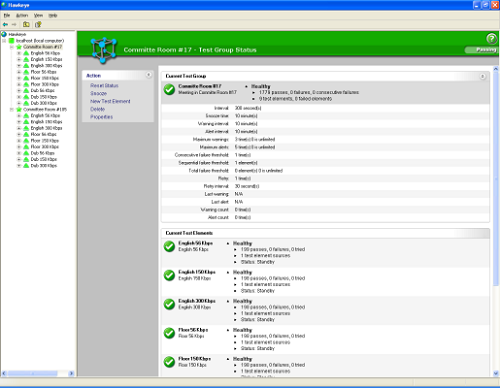Click the green checkmark beside English 56 Kbps element
This screenshot has height=388, width=500.
tap(169, 246)
